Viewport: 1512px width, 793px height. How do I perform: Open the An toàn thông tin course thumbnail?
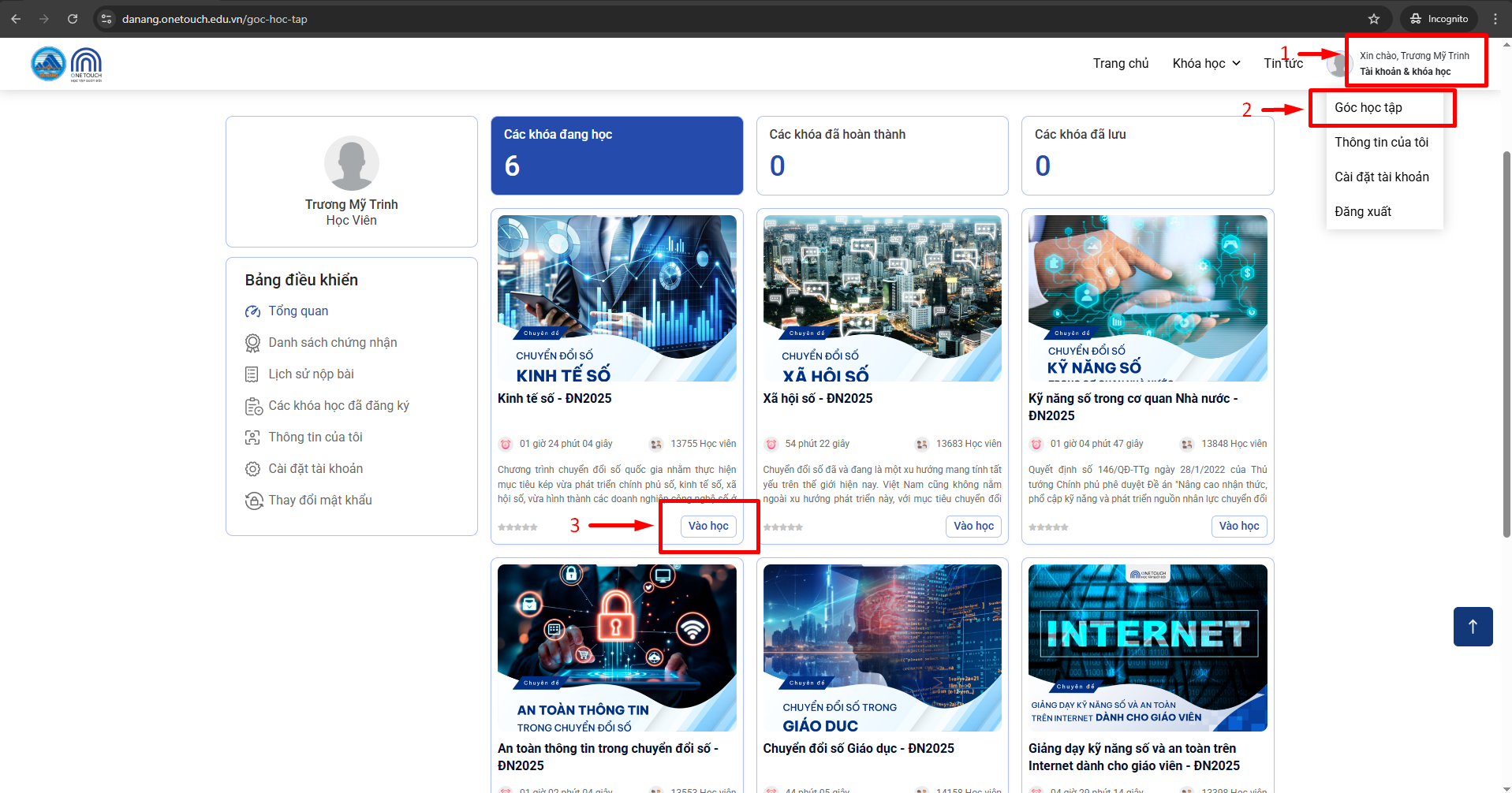click(617, 648)
